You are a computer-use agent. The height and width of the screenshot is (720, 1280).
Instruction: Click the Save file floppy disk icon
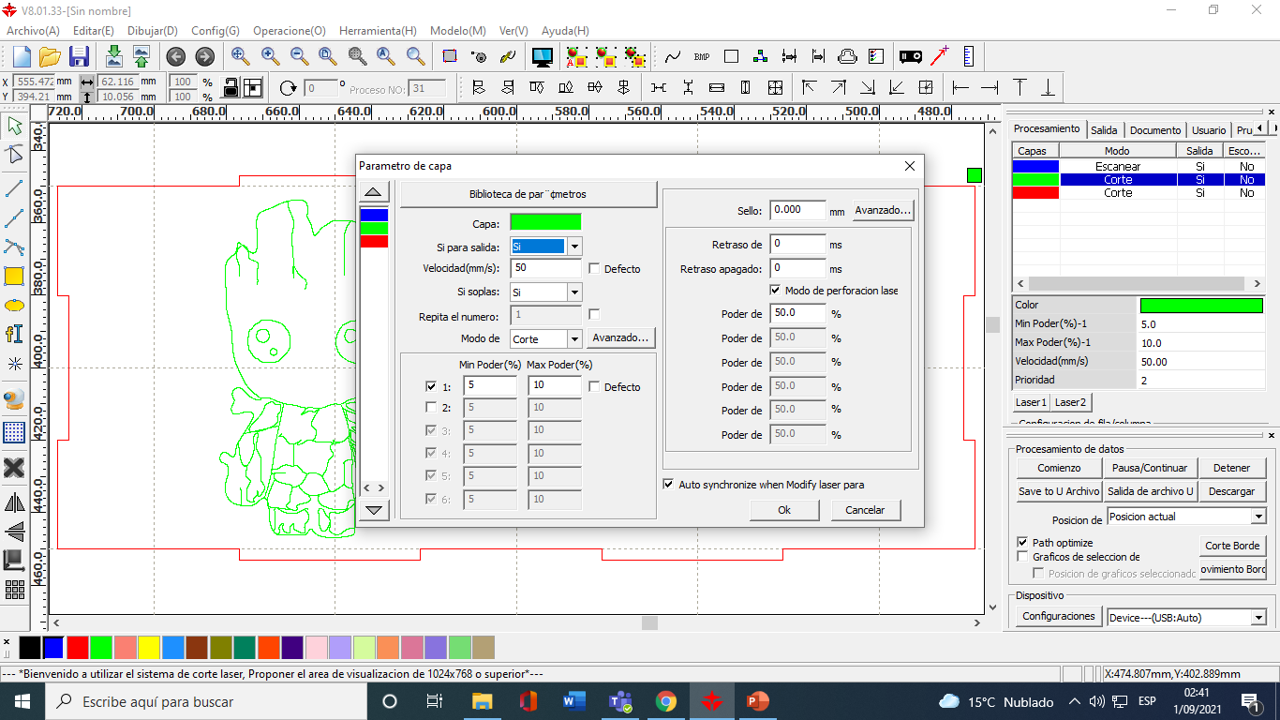click(79, 57)
